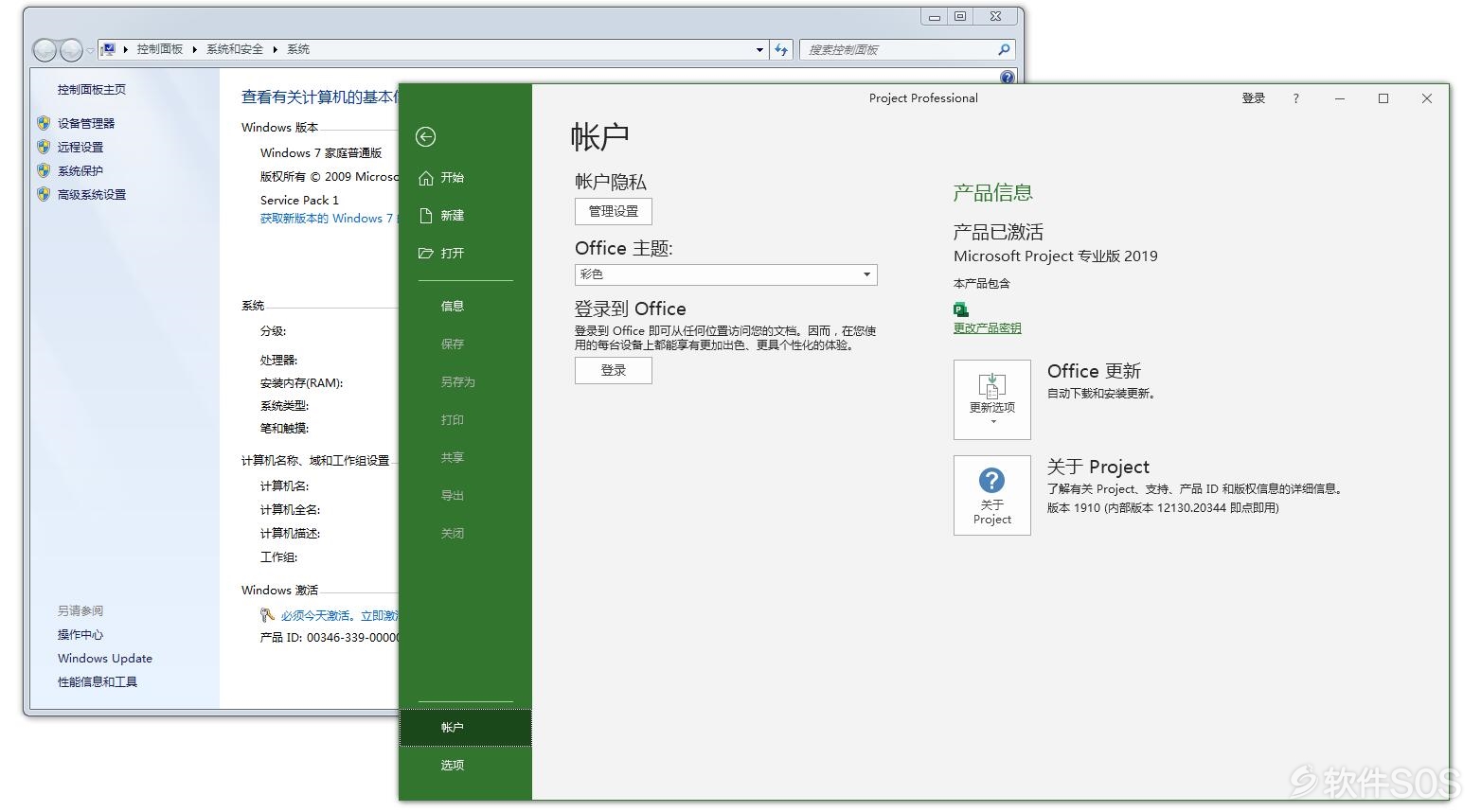Click the refresh button beside the address bar
The width and height of the screenshot is (1481, 812).
coord(781,50)
